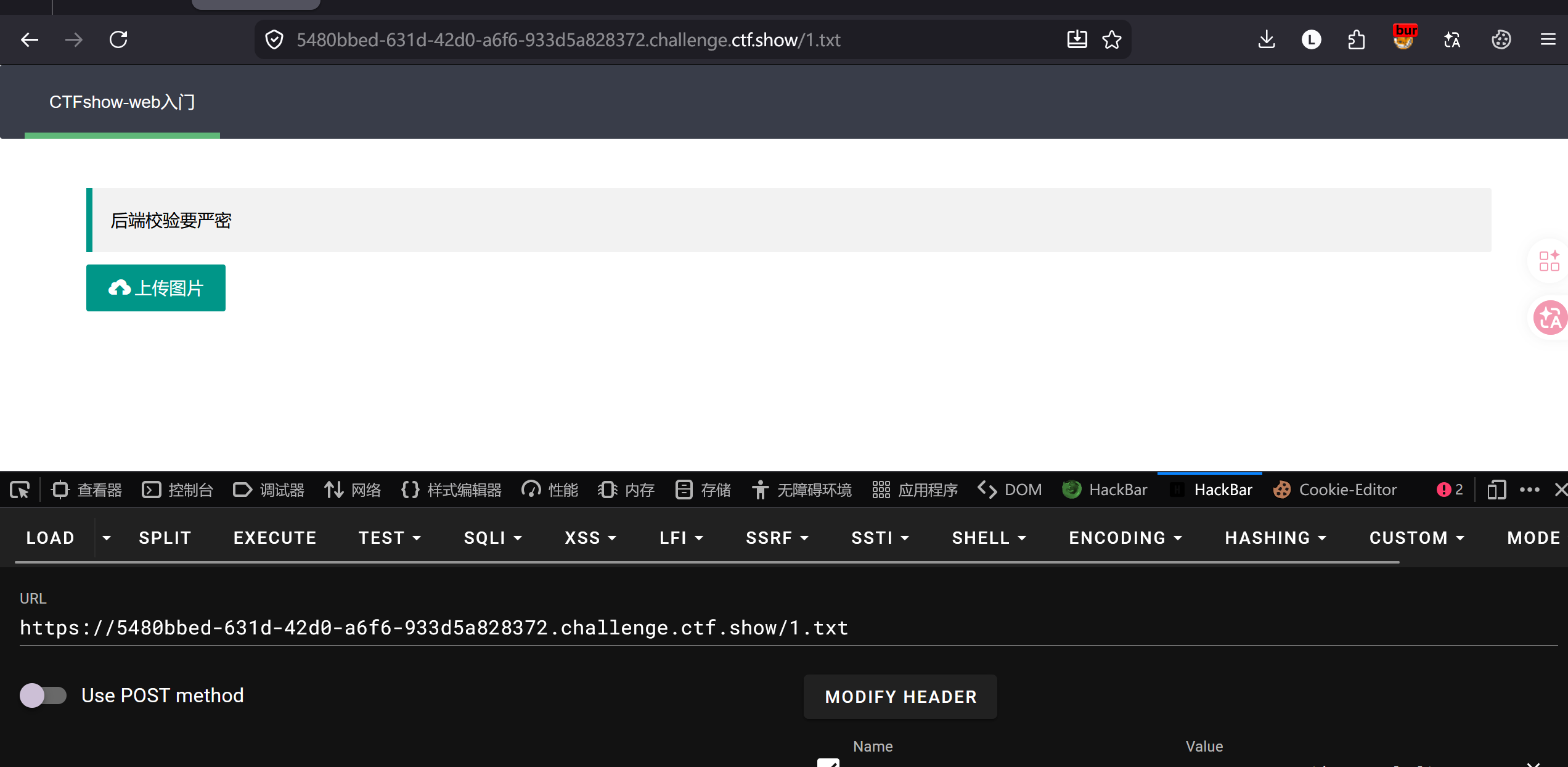Open the Cookie-Editor tab
Screen dimensions: 1568x767
pyautogui.click(x=1335, y=490)
